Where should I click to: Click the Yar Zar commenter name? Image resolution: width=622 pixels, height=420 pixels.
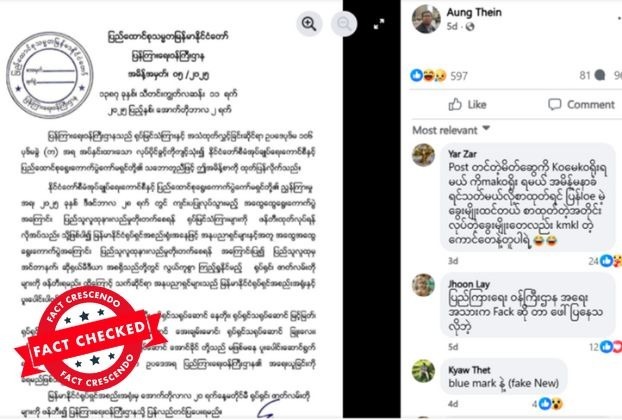coord(462,153)
